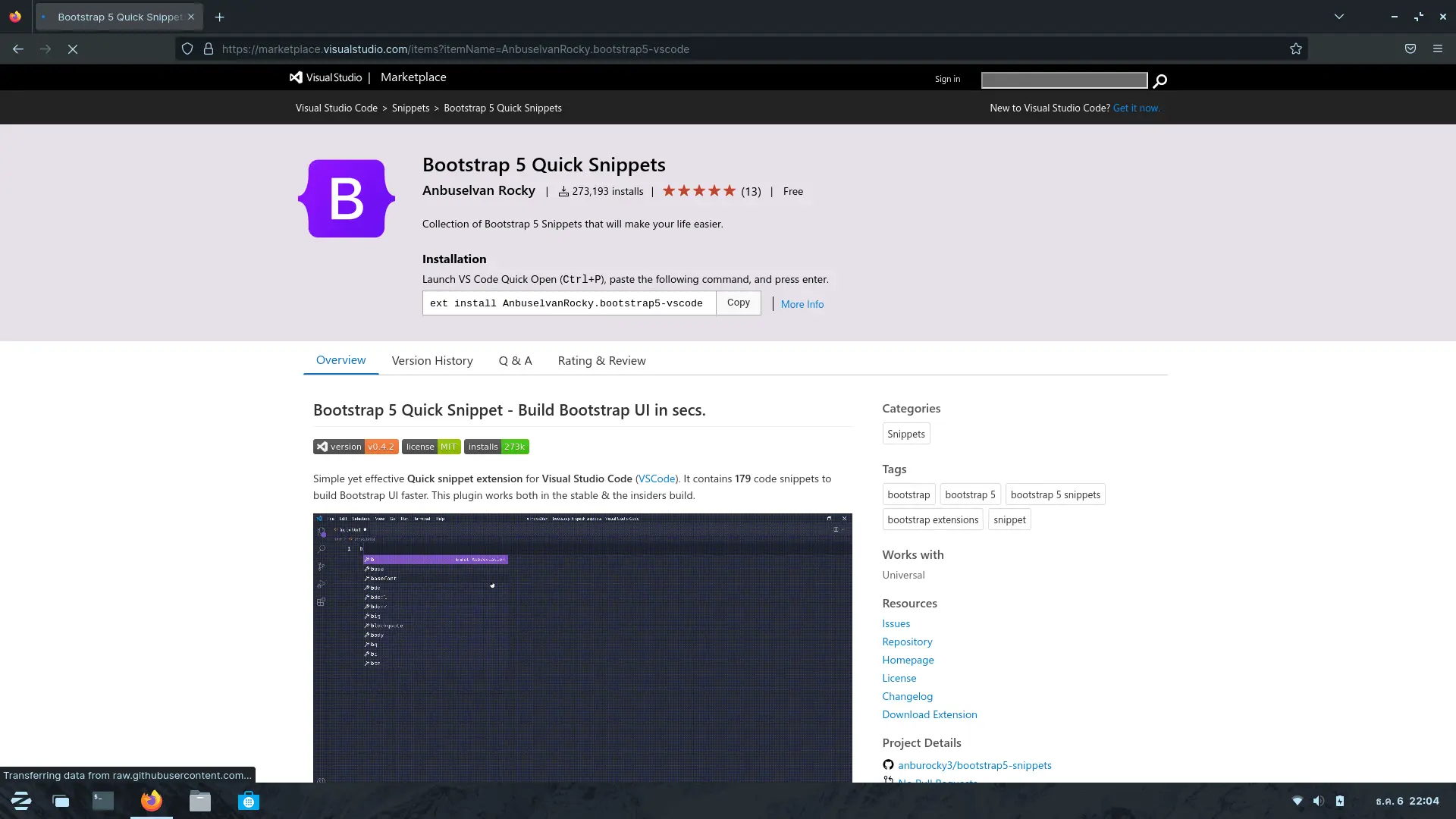Click the site security padlock icon
This screenshot has height=819, width=1456.
[x=209, y=49]
